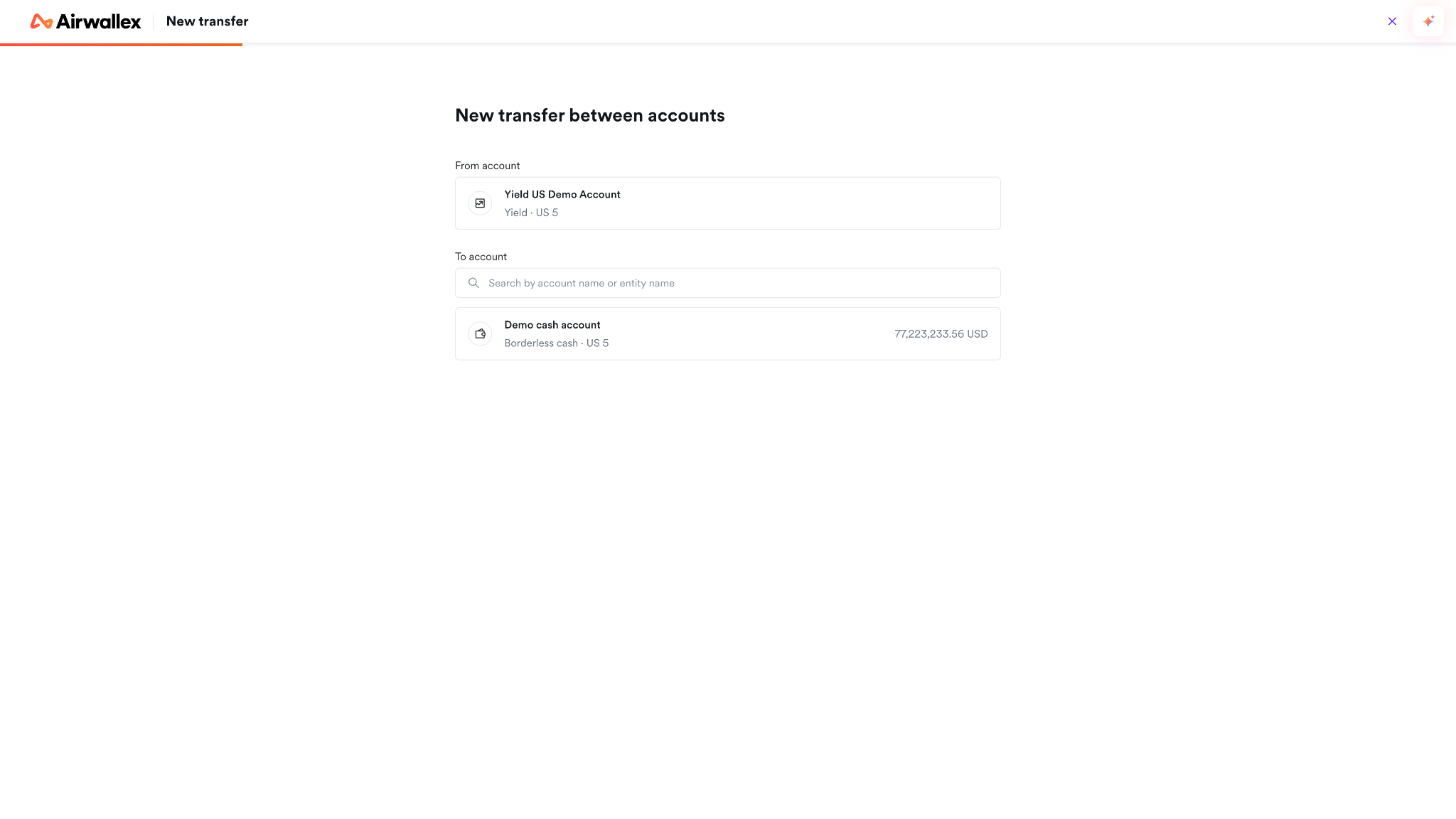Screen dimensions: 1456x819
Task: Close the New transfer flow
Action: click(x=1392, y=21)
